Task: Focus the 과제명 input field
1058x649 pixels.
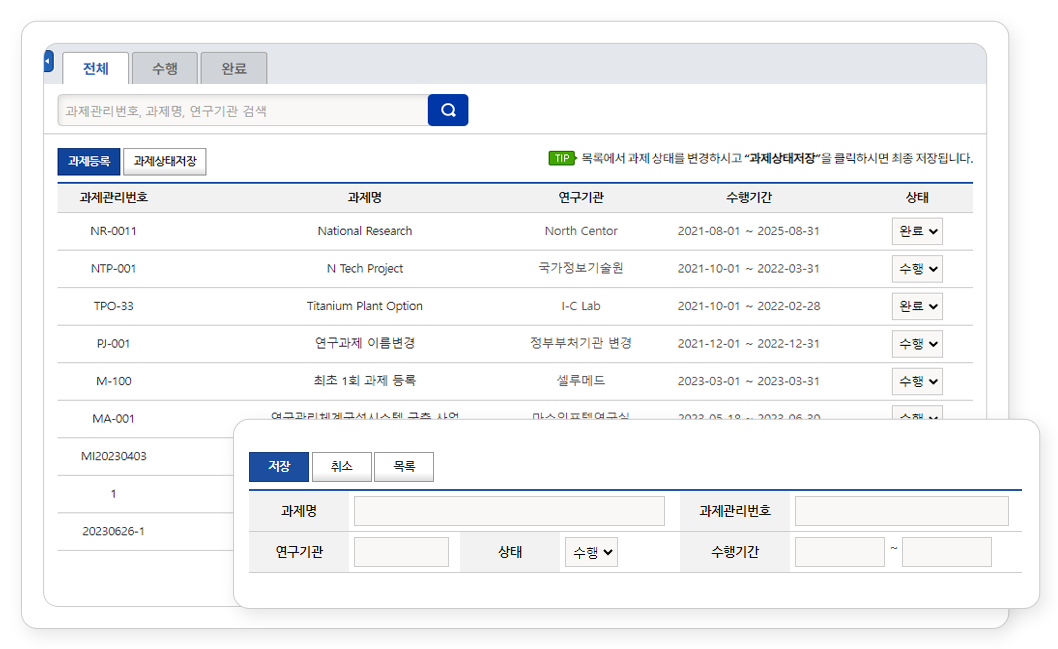Action: [x=509, y=511]
